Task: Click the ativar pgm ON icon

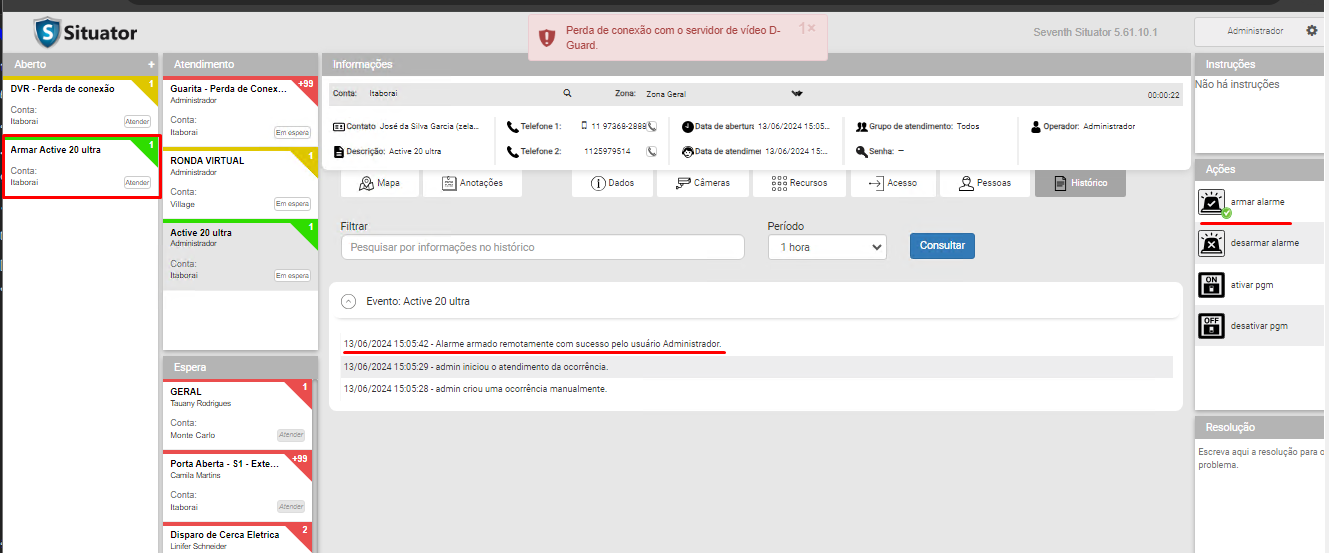Action: [1211, 285]
